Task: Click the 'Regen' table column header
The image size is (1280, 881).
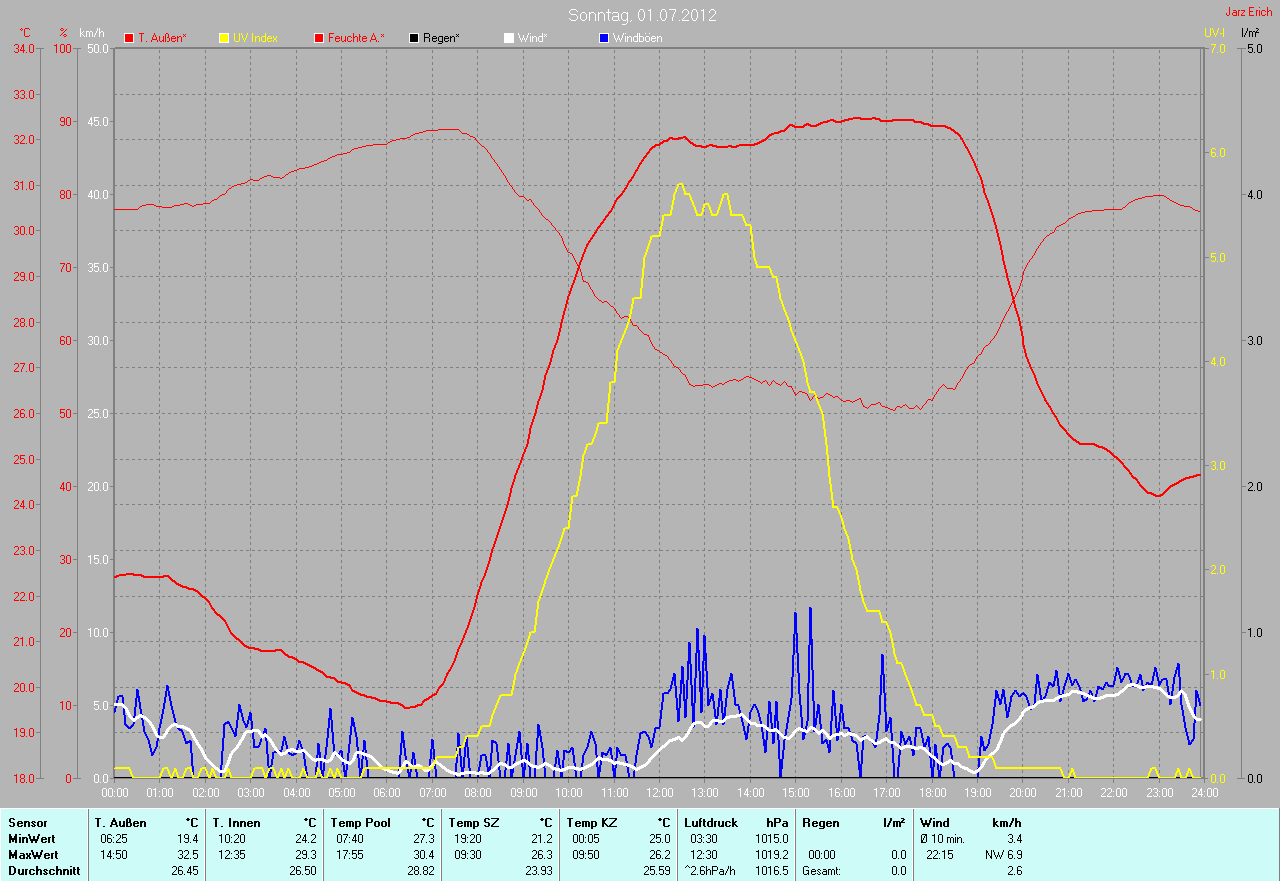Action: pyautogui.click(x=820, y=823)
